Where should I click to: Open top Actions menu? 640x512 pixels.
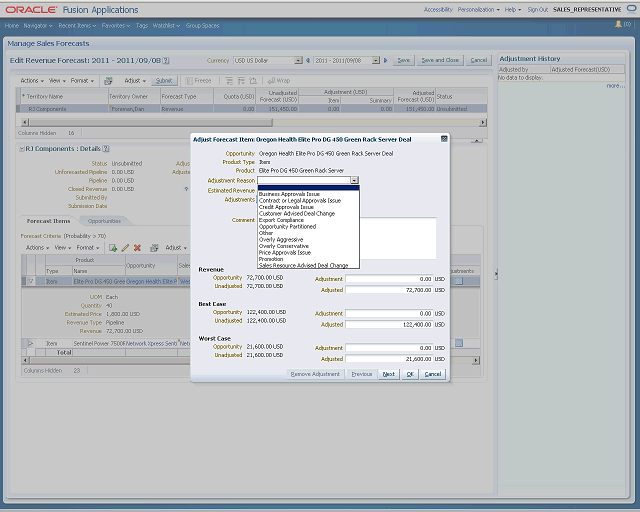tap(32, 81)
